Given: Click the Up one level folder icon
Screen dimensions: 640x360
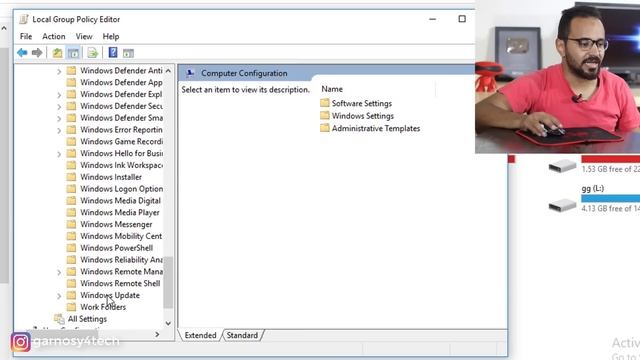Looking at the screenshot, I should [57, 53].
